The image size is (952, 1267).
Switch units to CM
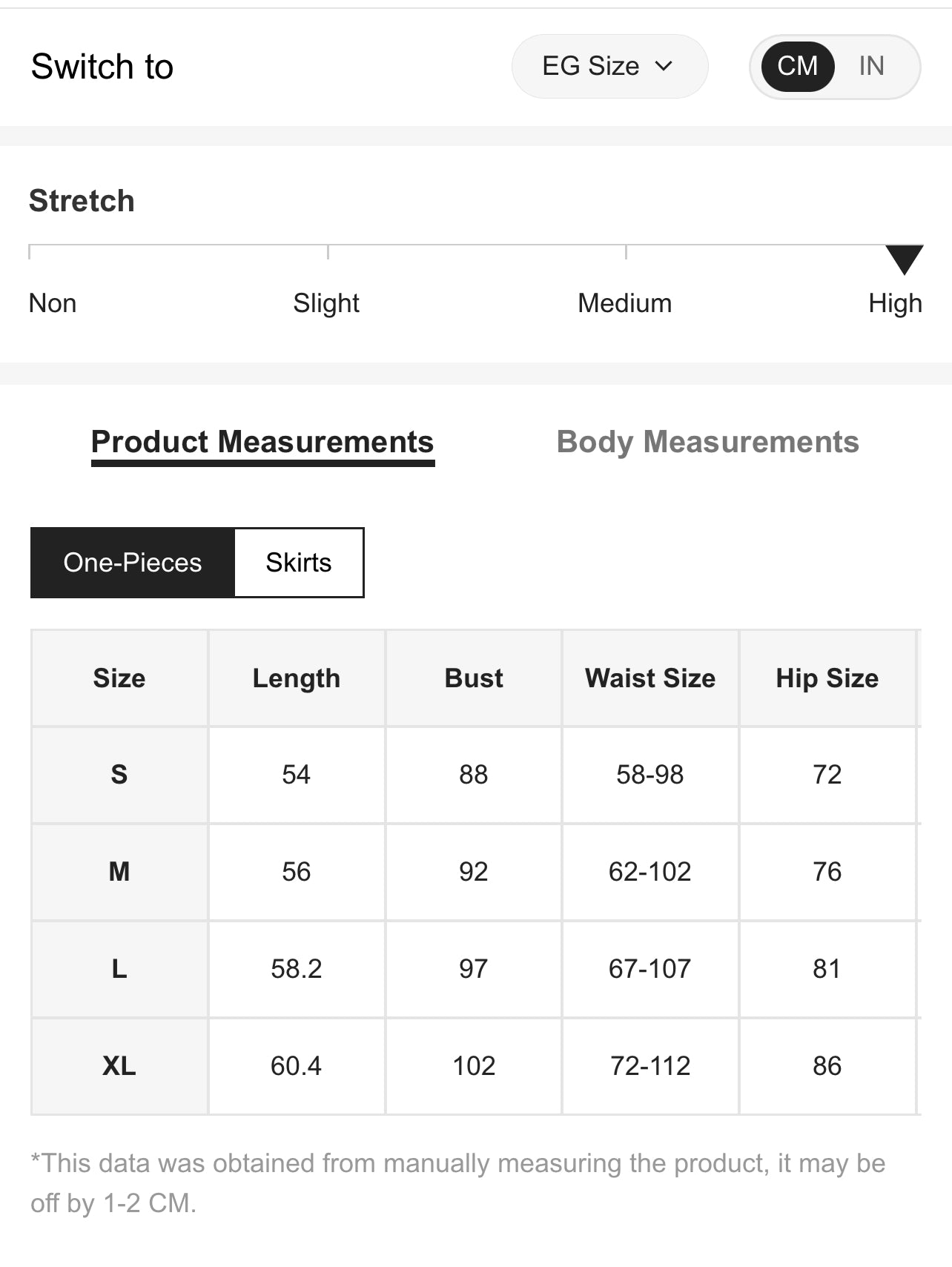[x=797, y=67]
